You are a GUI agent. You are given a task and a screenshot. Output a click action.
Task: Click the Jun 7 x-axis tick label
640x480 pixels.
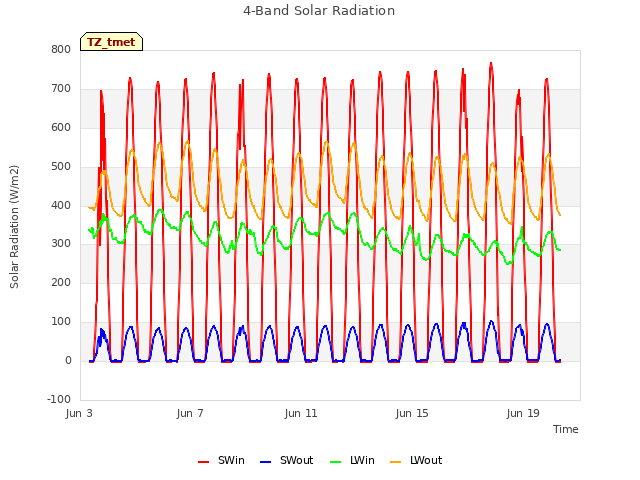[190, 413]
